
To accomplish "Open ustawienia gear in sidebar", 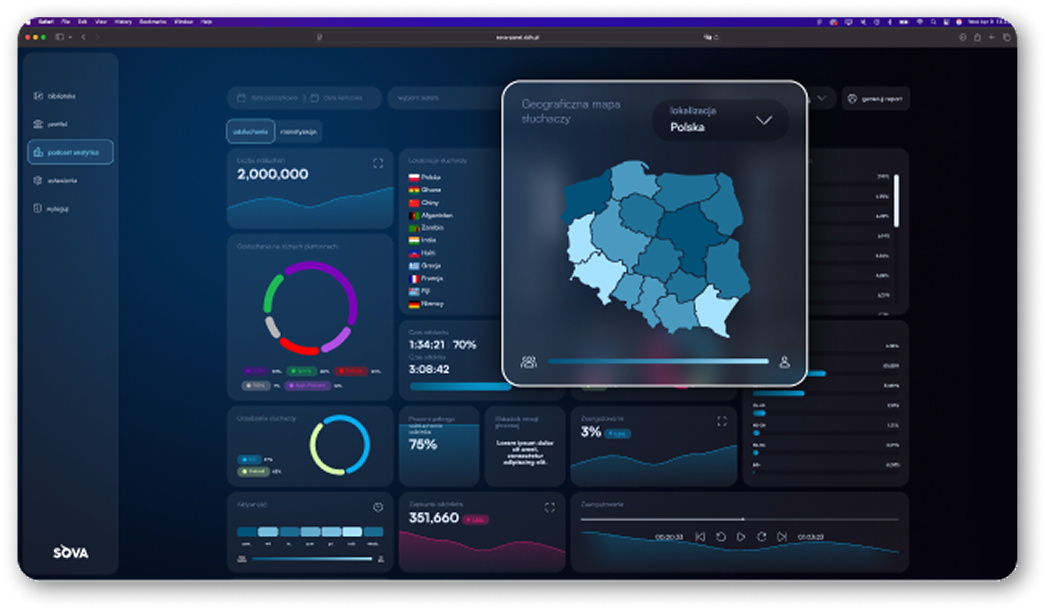I will pos(38,181).
